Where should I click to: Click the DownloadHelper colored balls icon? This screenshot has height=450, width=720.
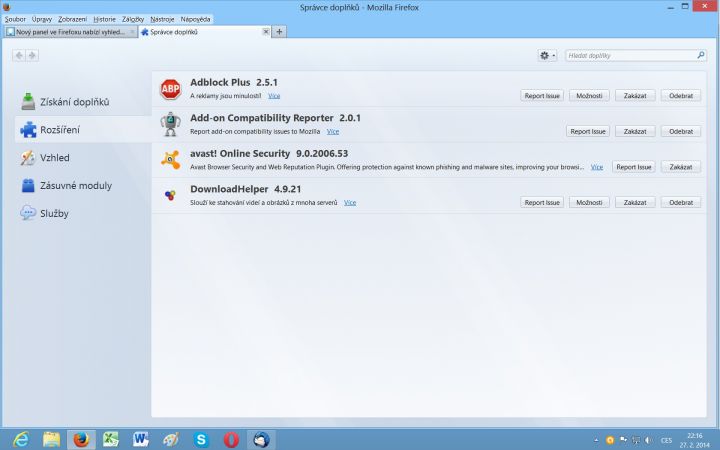click(x=170, y=195)
